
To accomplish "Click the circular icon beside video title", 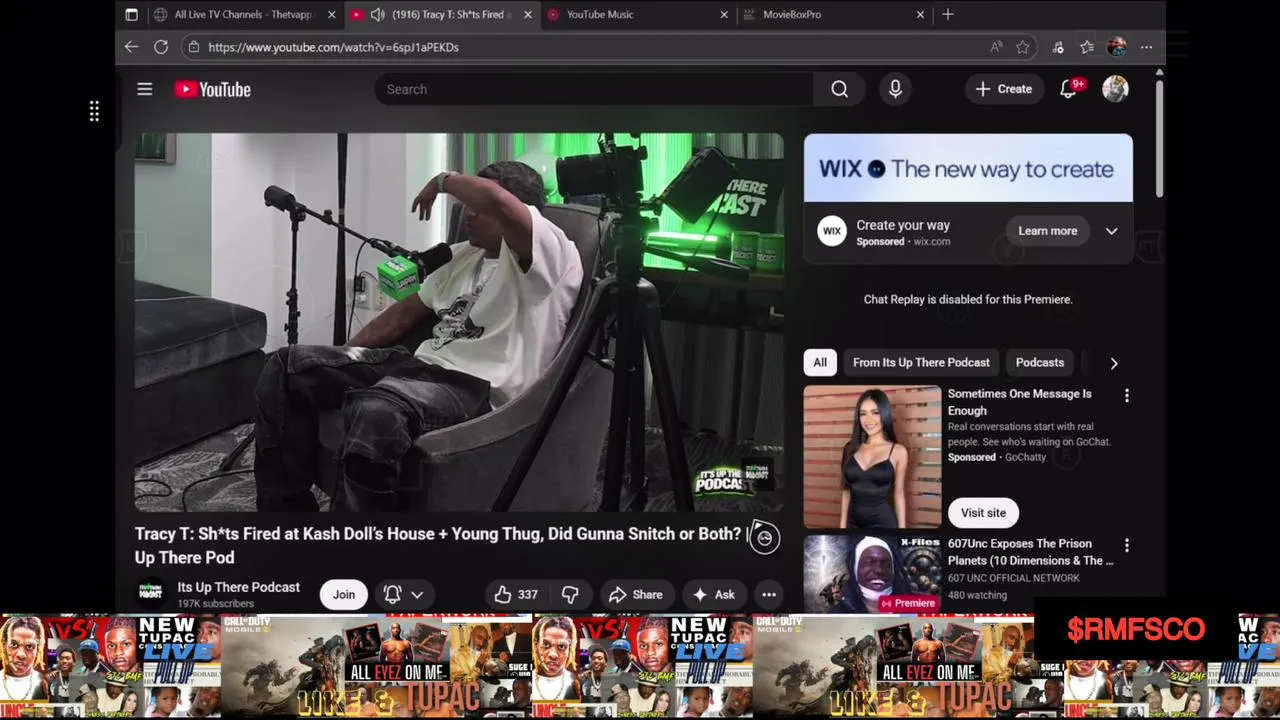I will pyautogui.click(x=764, y=538).
